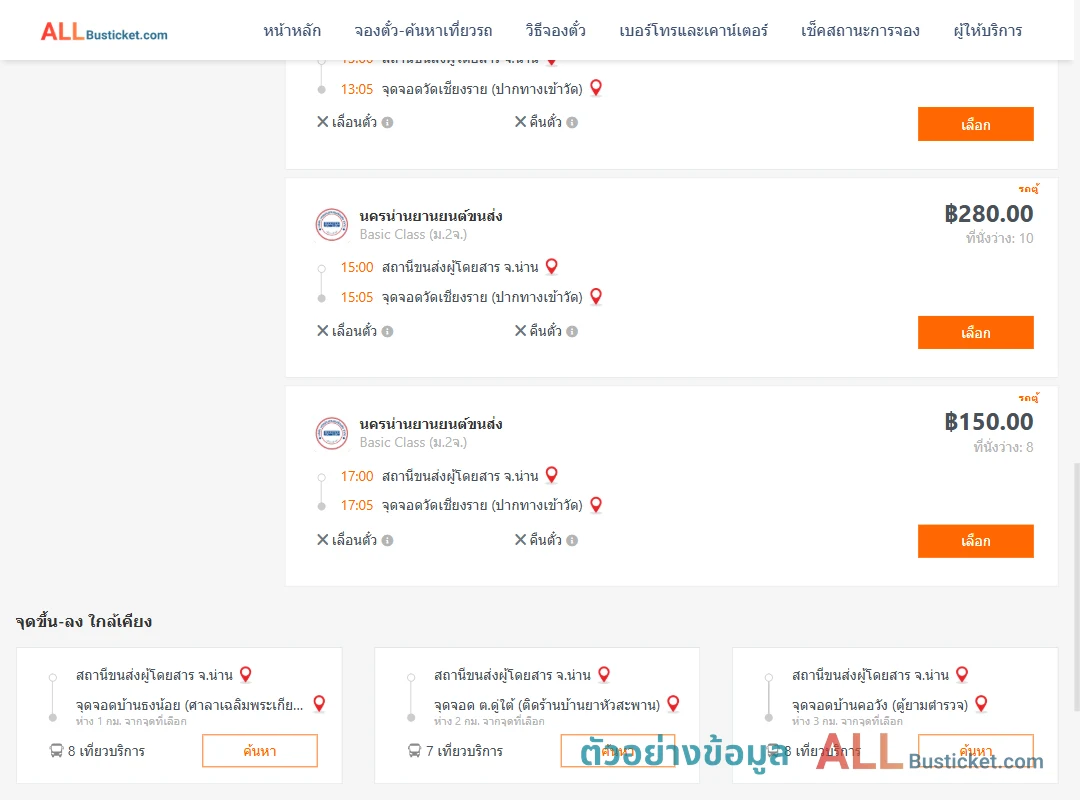Click the 17:05 arrival time
Screen dimensions: 1080x800
[x=357, y=506]
